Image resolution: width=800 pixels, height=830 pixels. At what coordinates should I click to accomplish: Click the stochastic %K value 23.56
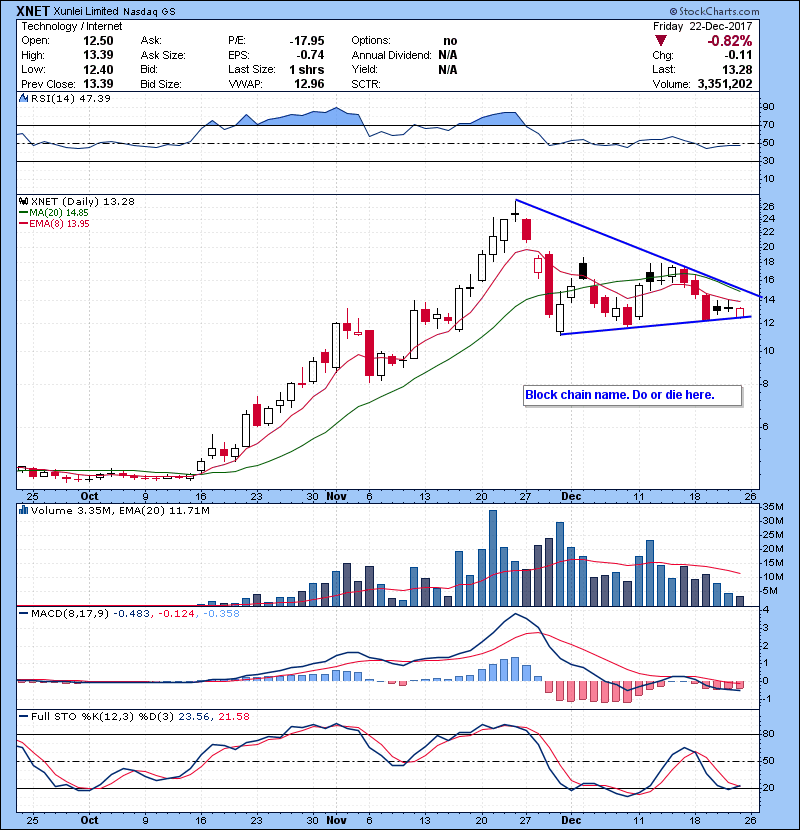pyautogui.click(x=194, y=716)
